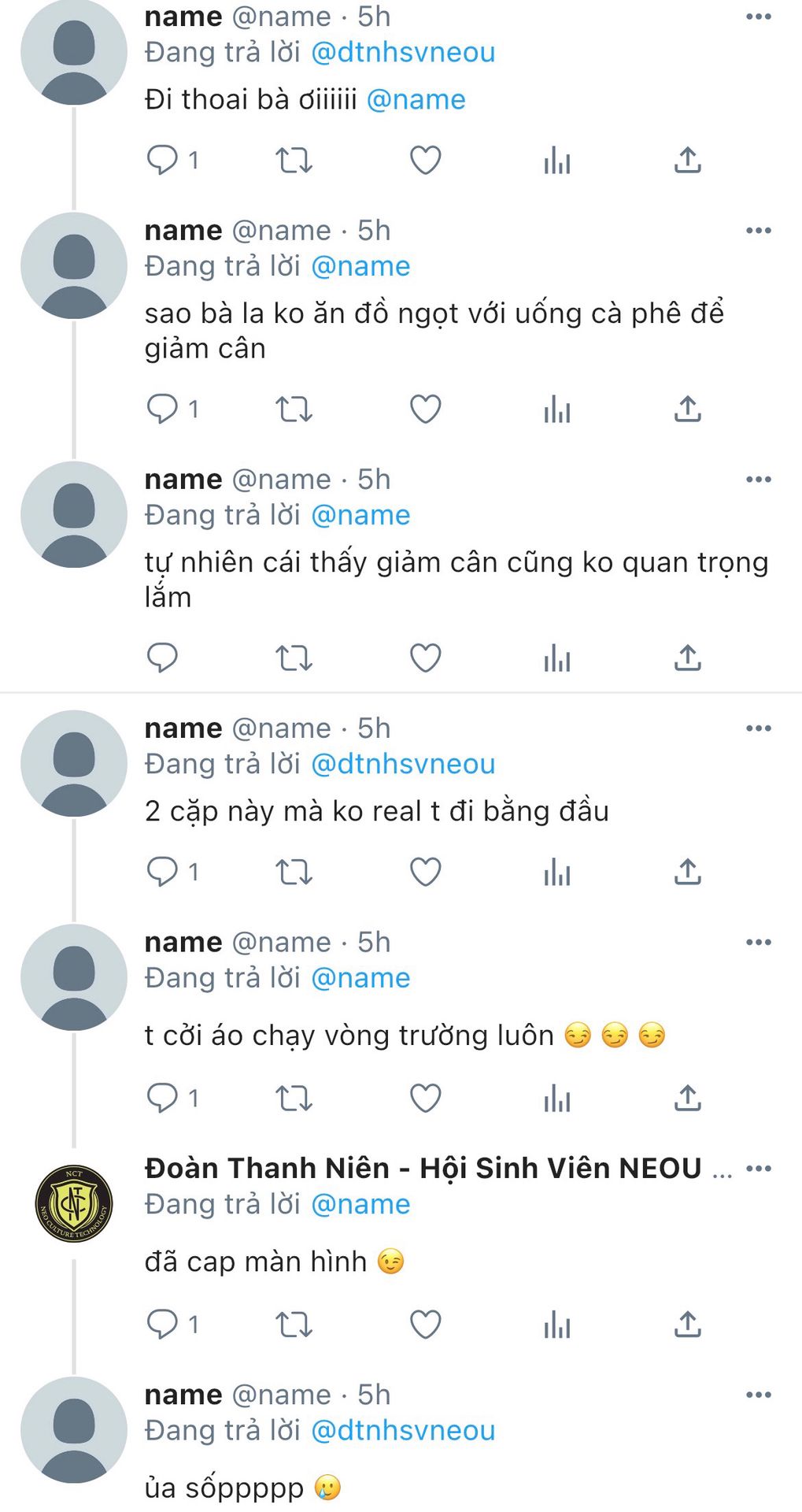This screenshot has height=1512, width=802.
Task: Share the "tự nhiên cái thấy giảm cân" tweet
Action: pyautogui.click(x=687, y=658)
